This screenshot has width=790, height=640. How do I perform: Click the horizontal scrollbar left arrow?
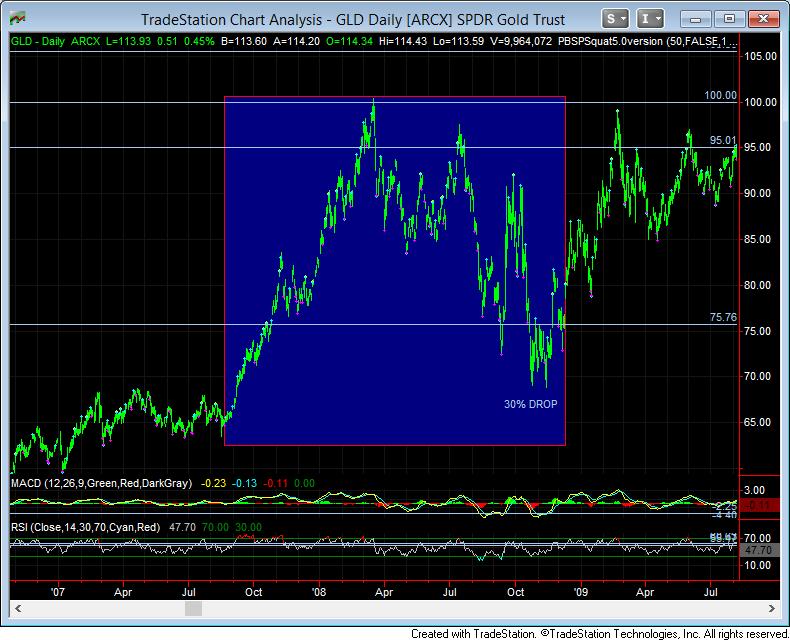pos(18,608)
